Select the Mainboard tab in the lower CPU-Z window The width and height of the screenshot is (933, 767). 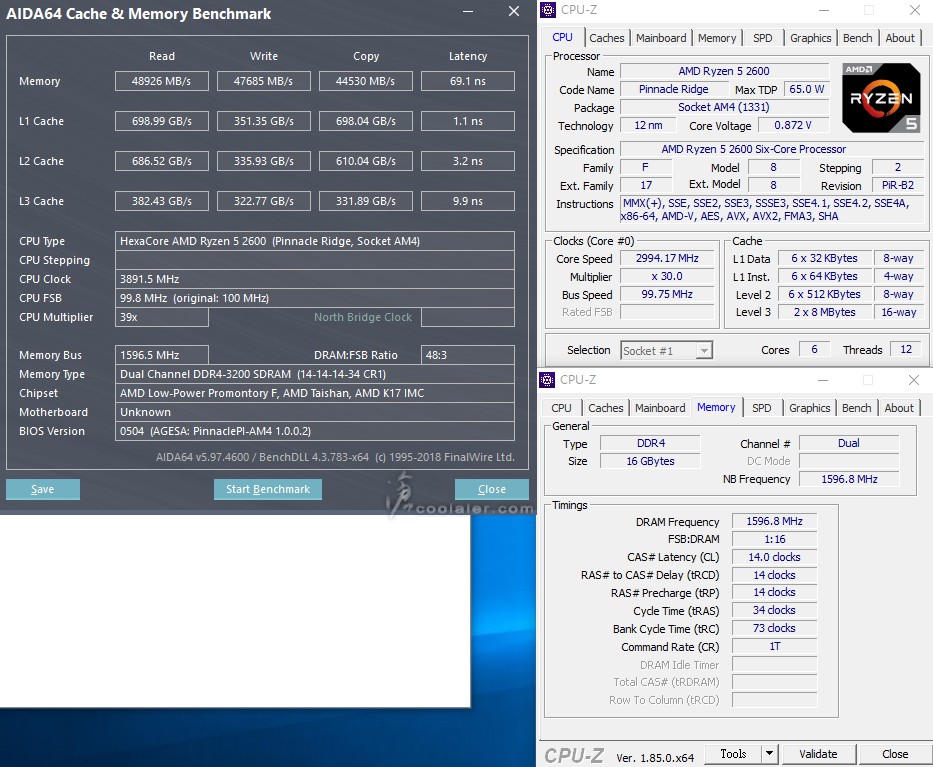point(660,408)
